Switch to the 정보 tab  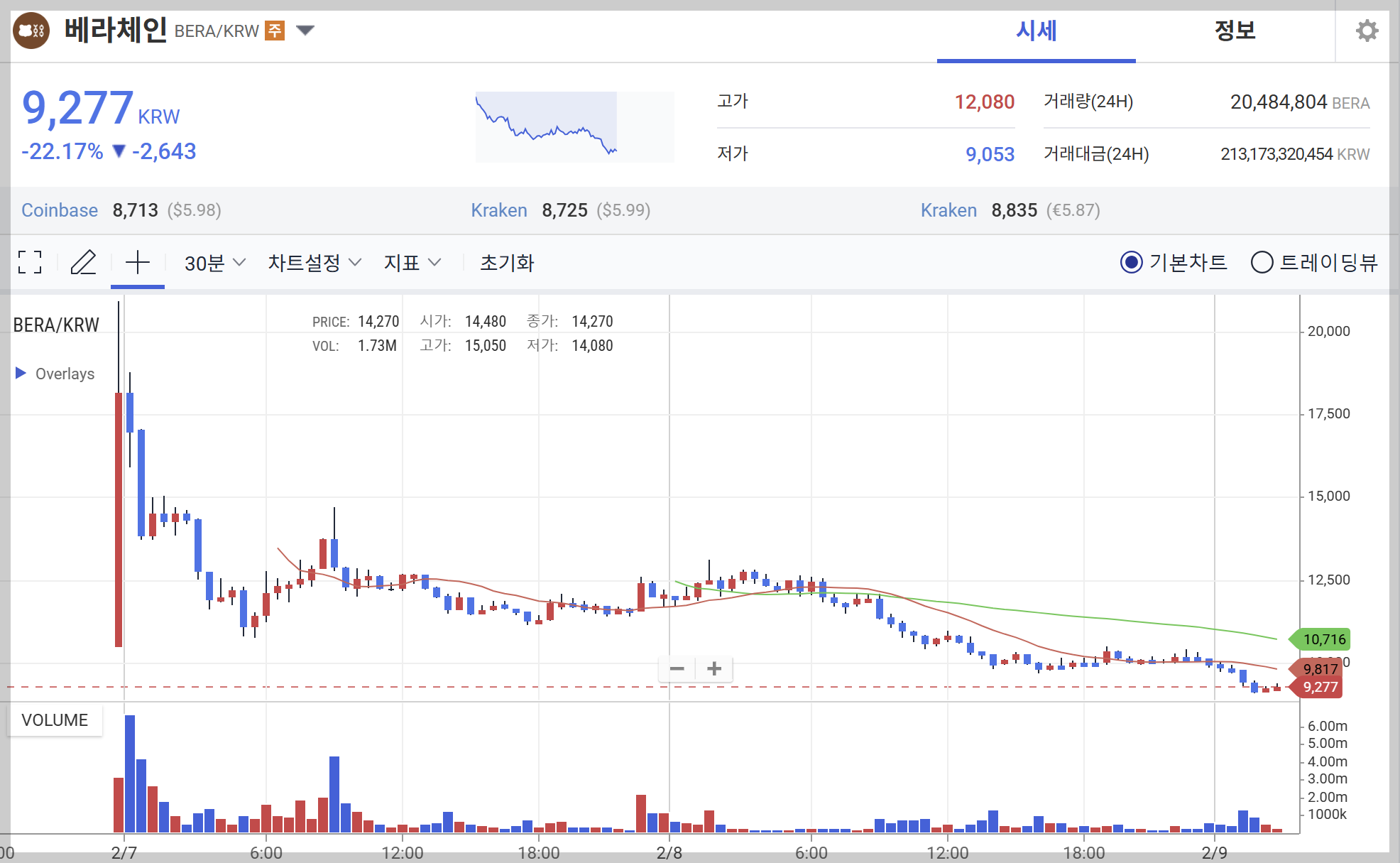pyautogui.click(x=1235, y=31)
